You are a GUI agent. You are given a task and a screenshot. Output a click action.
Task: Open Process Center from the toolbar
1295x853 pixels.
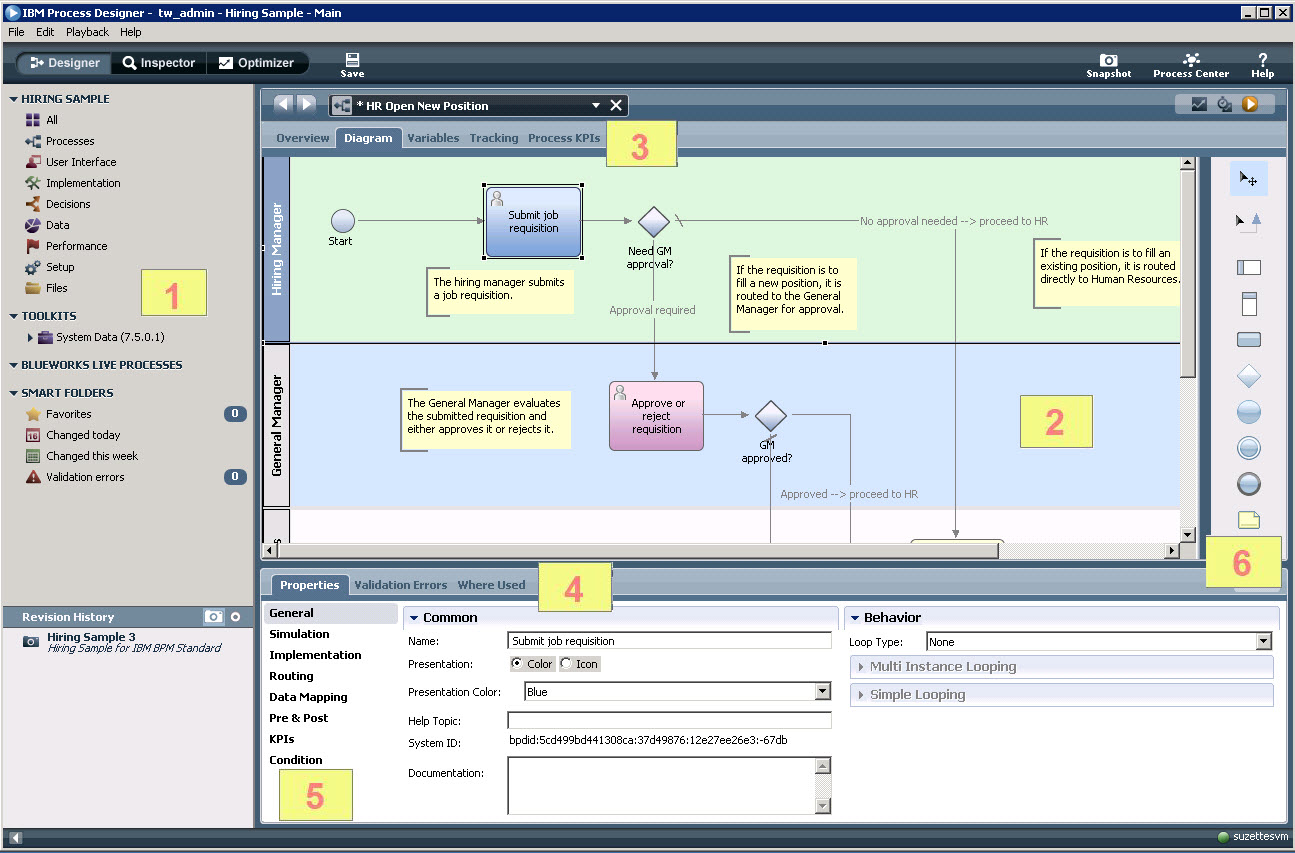coord(1190,63)
